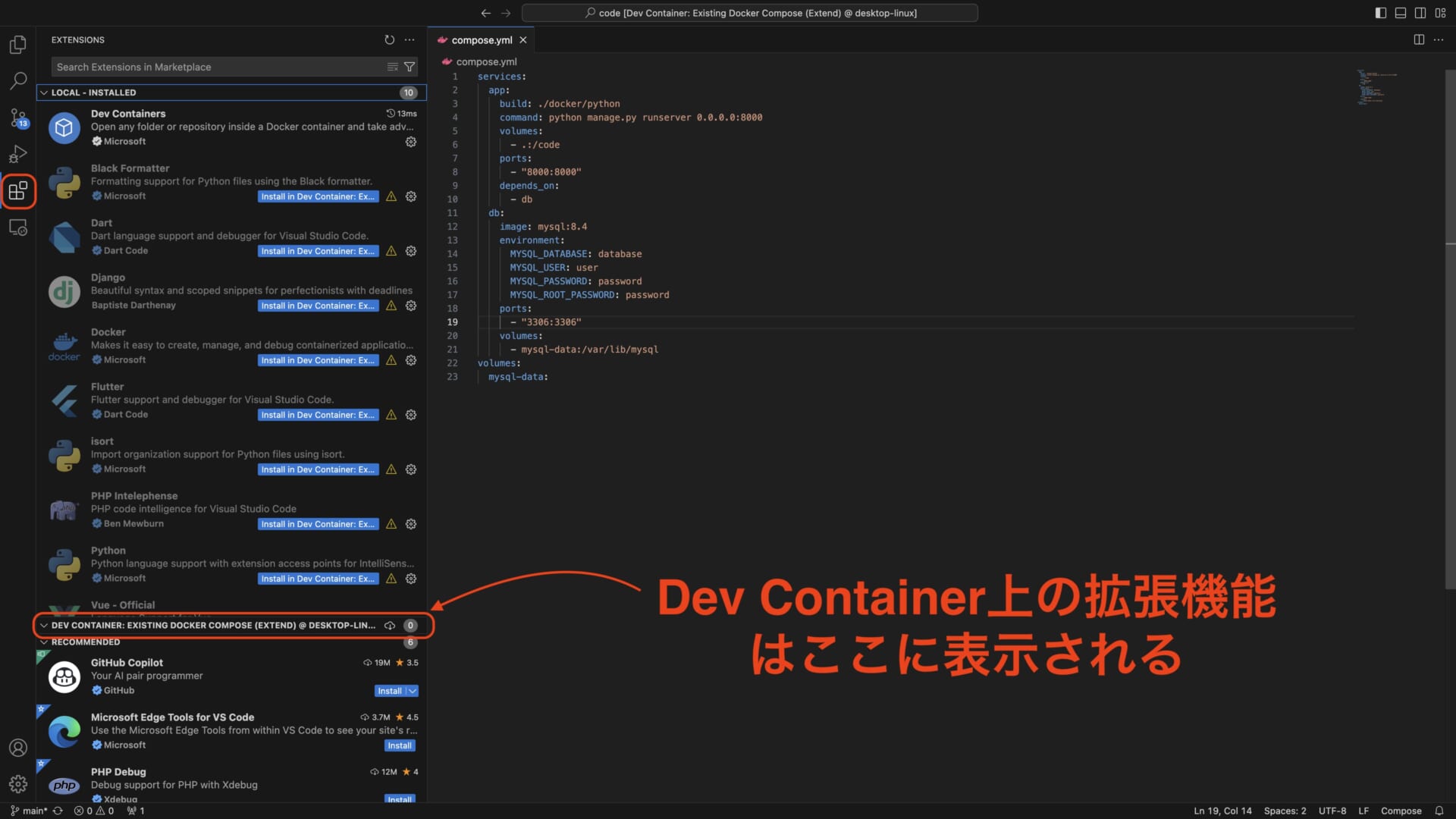
Task: Change LF end of line sequence
Action: pos(1363,811)
